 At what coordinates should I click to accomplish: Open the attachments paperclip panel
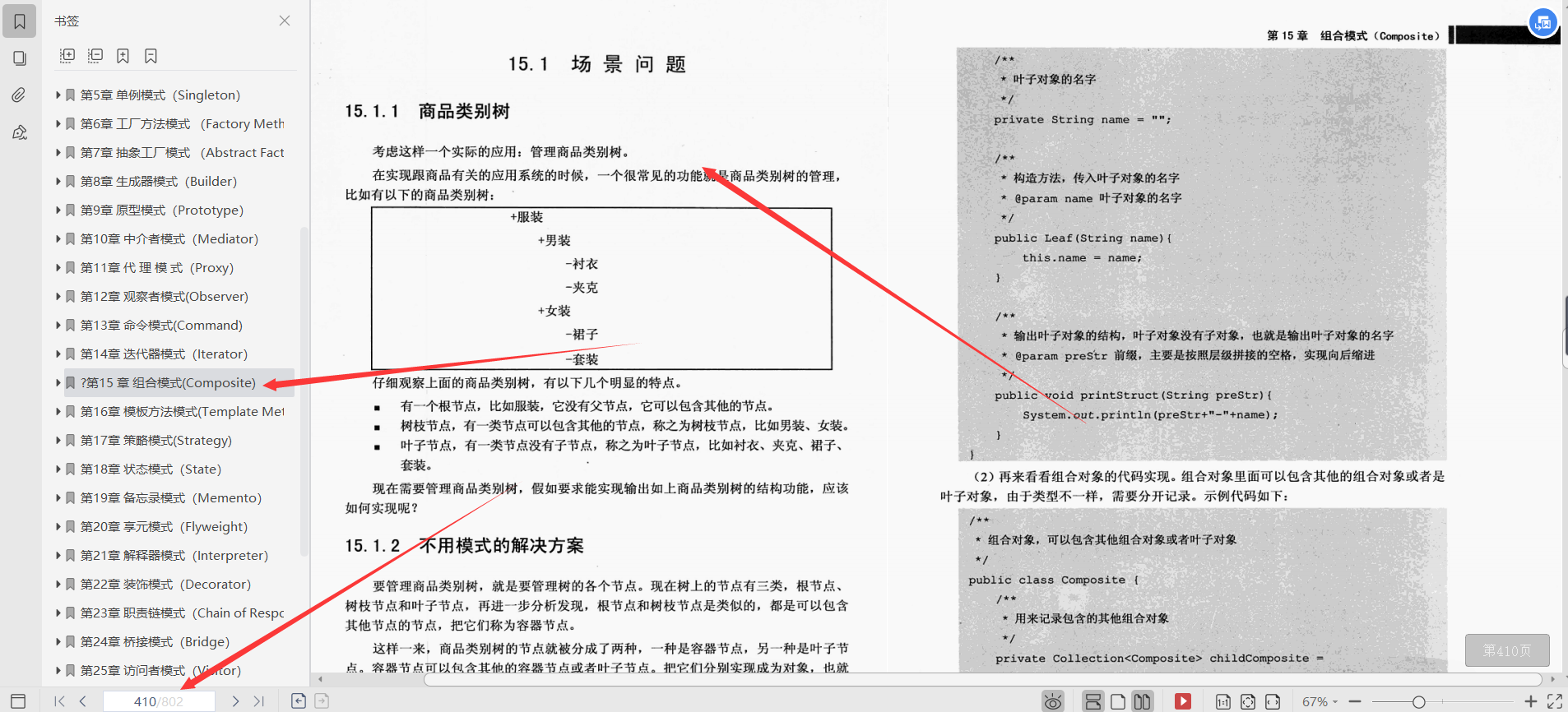coord(19,95)
